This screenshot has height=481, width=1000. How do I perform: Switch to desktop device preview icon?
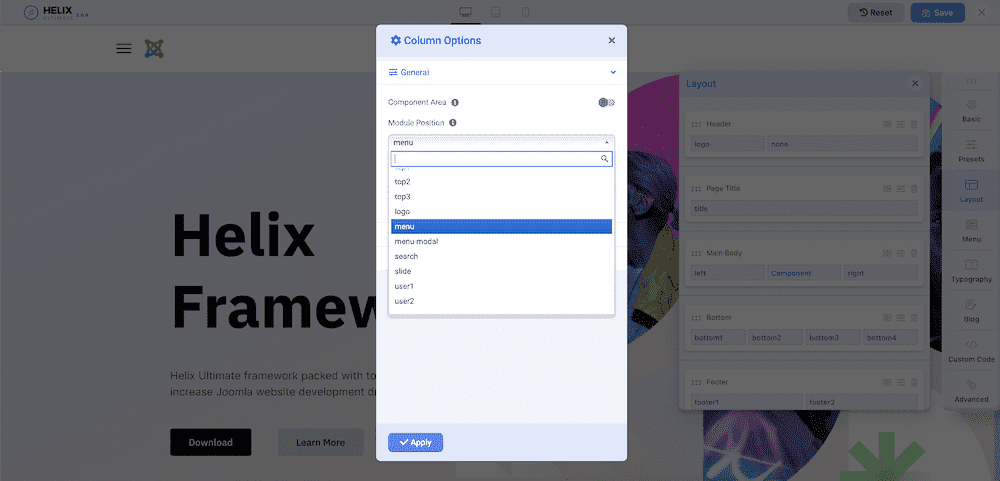click(x=466, y=12)
